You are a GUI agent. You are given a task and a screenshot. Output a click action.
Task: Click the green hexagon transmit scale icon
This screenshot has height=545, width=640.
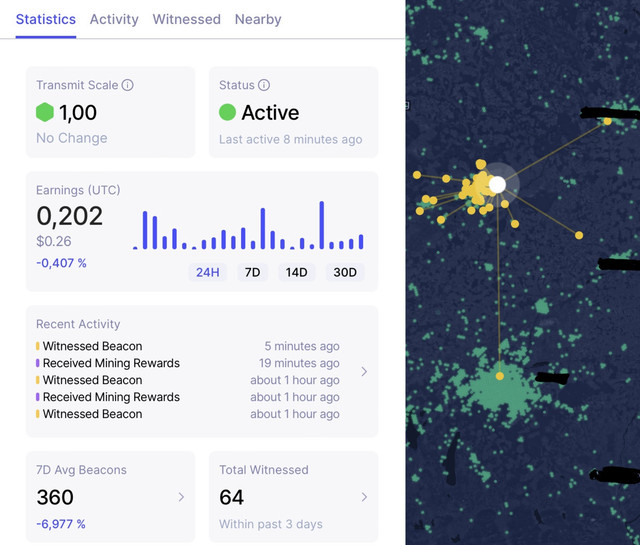click(x=45, y=112)
